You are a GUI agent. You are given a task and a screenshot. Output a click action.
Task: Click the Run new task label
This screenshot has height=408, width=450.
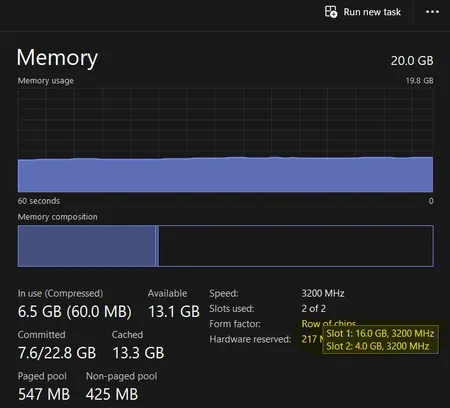tap(372, 12)
